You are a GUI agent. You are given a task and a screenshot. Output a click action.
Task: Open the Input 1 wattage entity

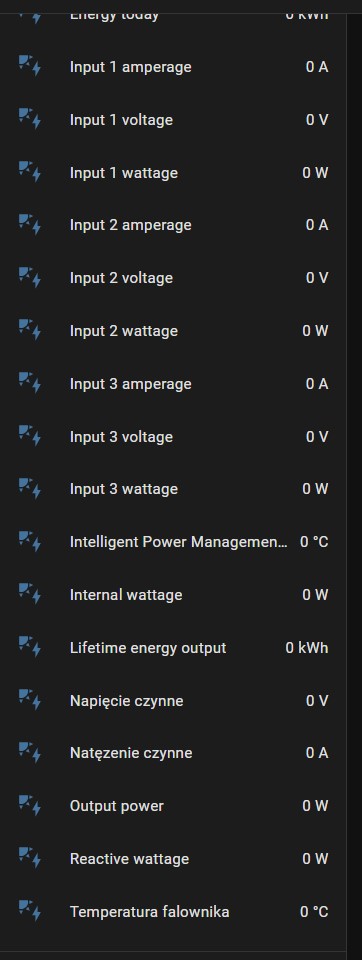173,173
